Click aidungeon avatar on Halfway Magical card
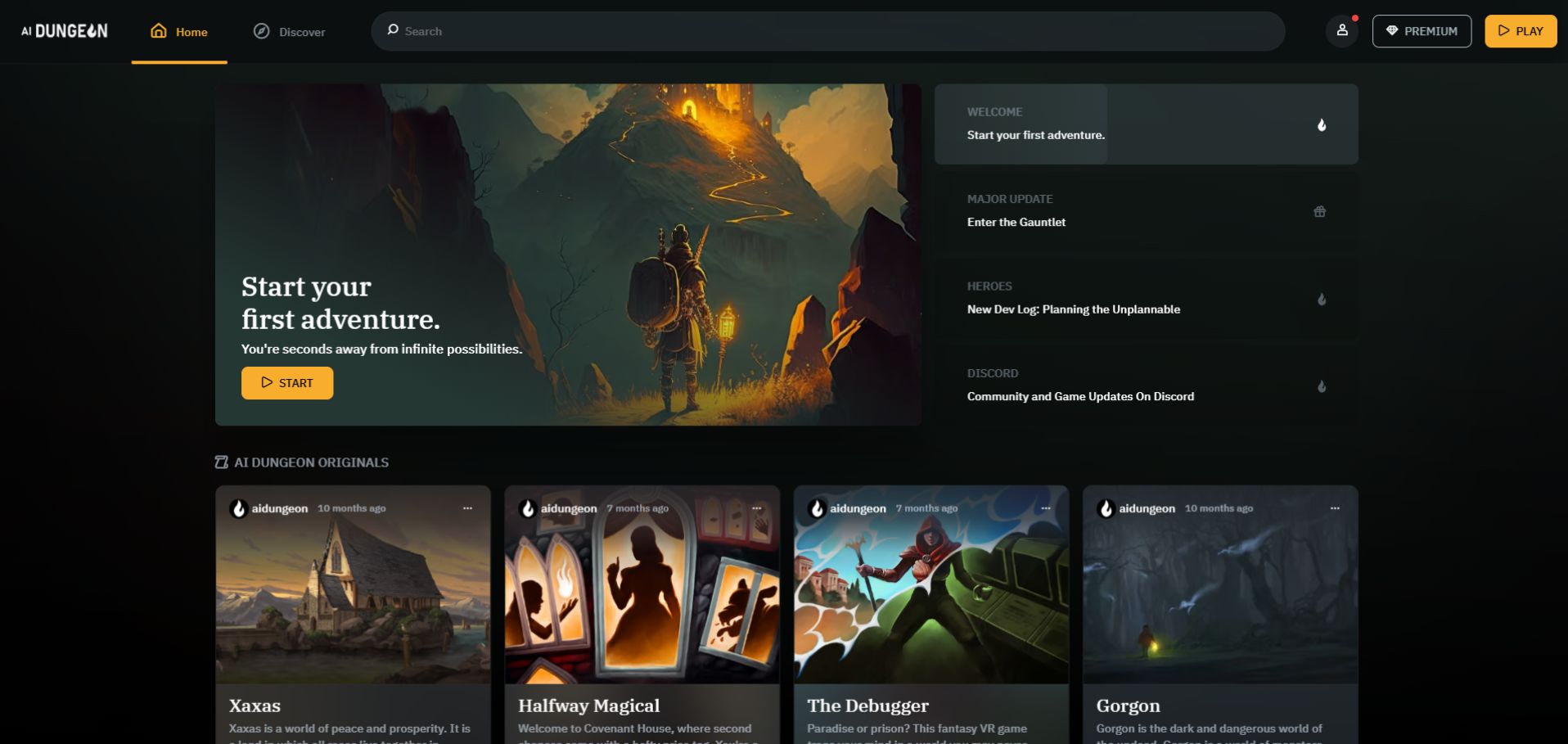The height and width of the screenshot is (744, 1568). click(528, 509)
